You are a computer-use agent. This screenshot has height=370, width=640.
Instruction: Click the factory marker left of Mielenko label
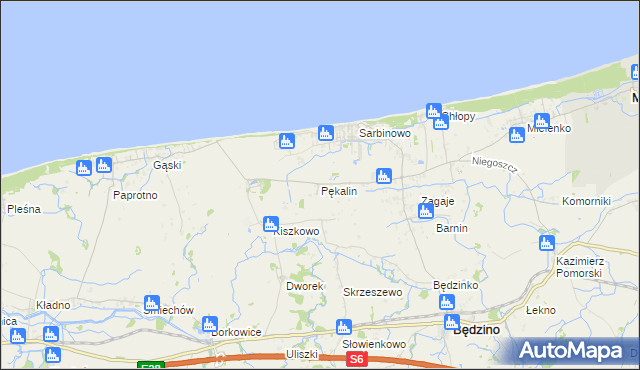click(517, 135)
